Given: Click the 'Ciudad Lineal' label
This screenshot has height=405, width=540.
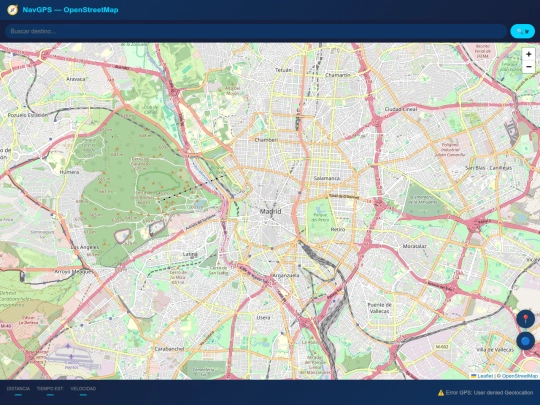Looking at the screenshot, I should (x=401, y=109).
